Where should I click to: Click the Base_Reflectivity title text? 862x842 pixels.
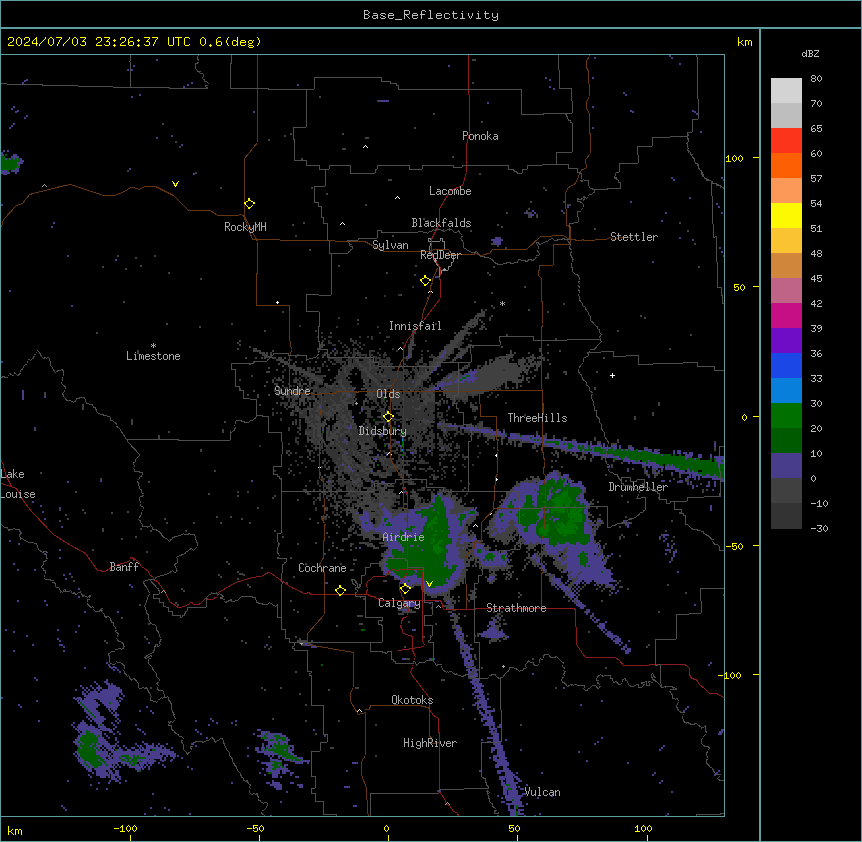tap(431, 15)
